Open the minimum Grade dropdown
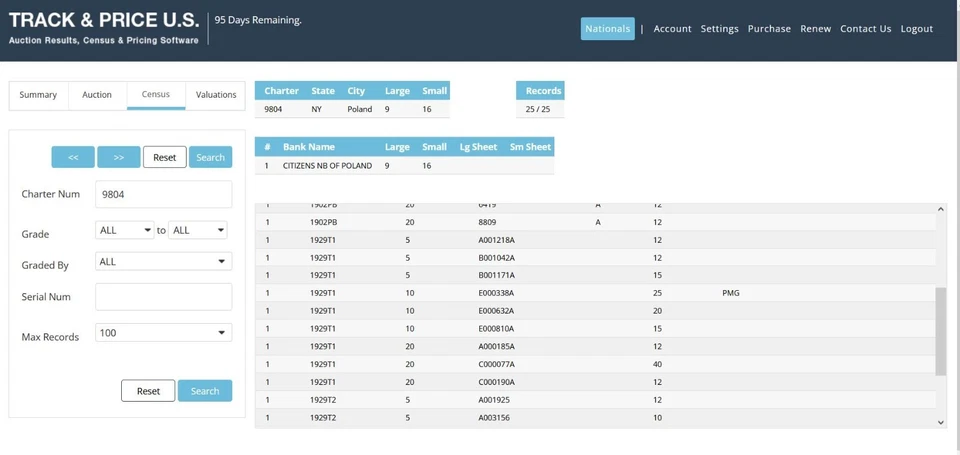 (125, 230)
